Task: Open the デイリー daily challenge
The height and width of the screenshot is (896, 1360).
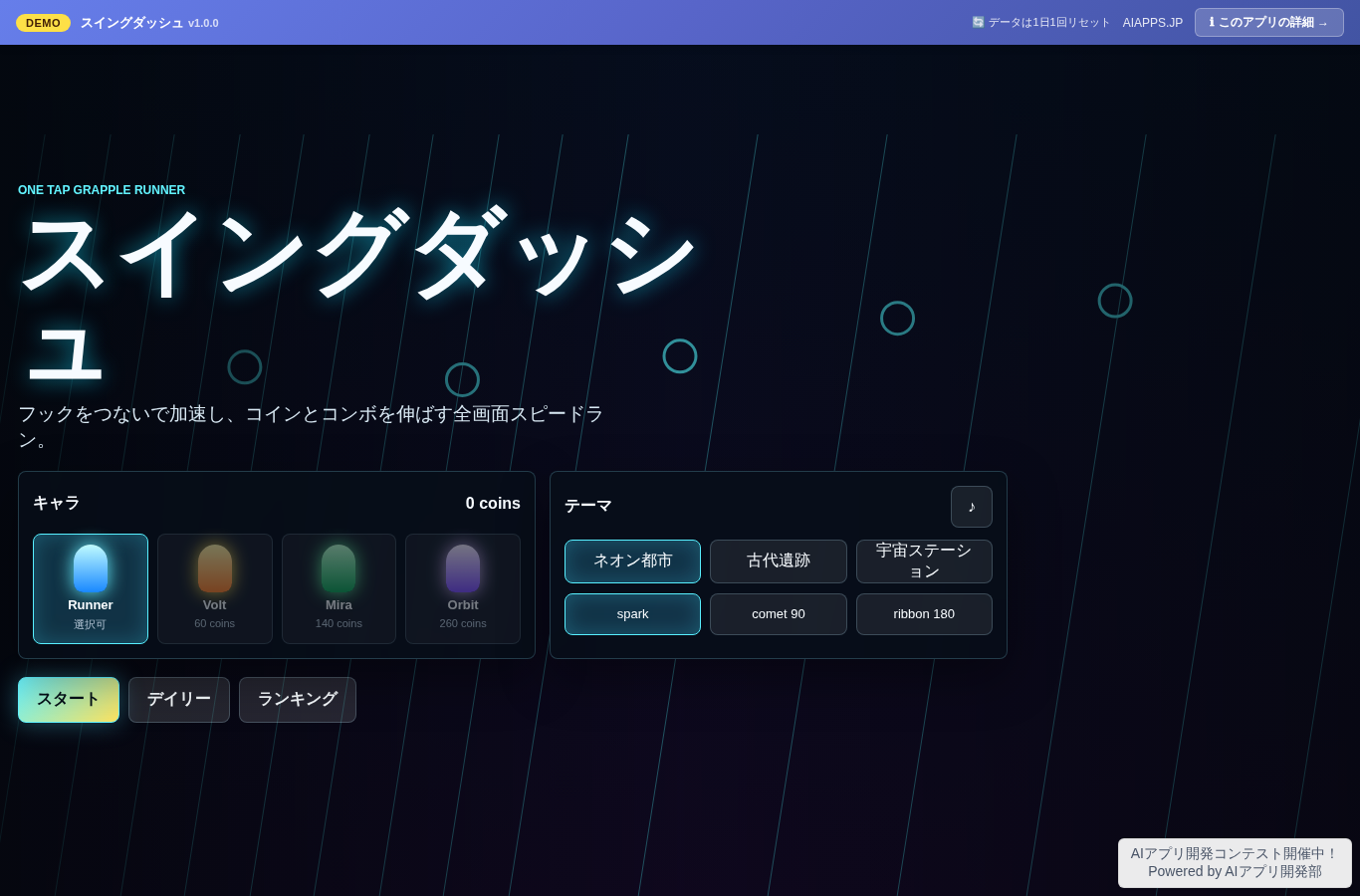Action: point(179,700)
